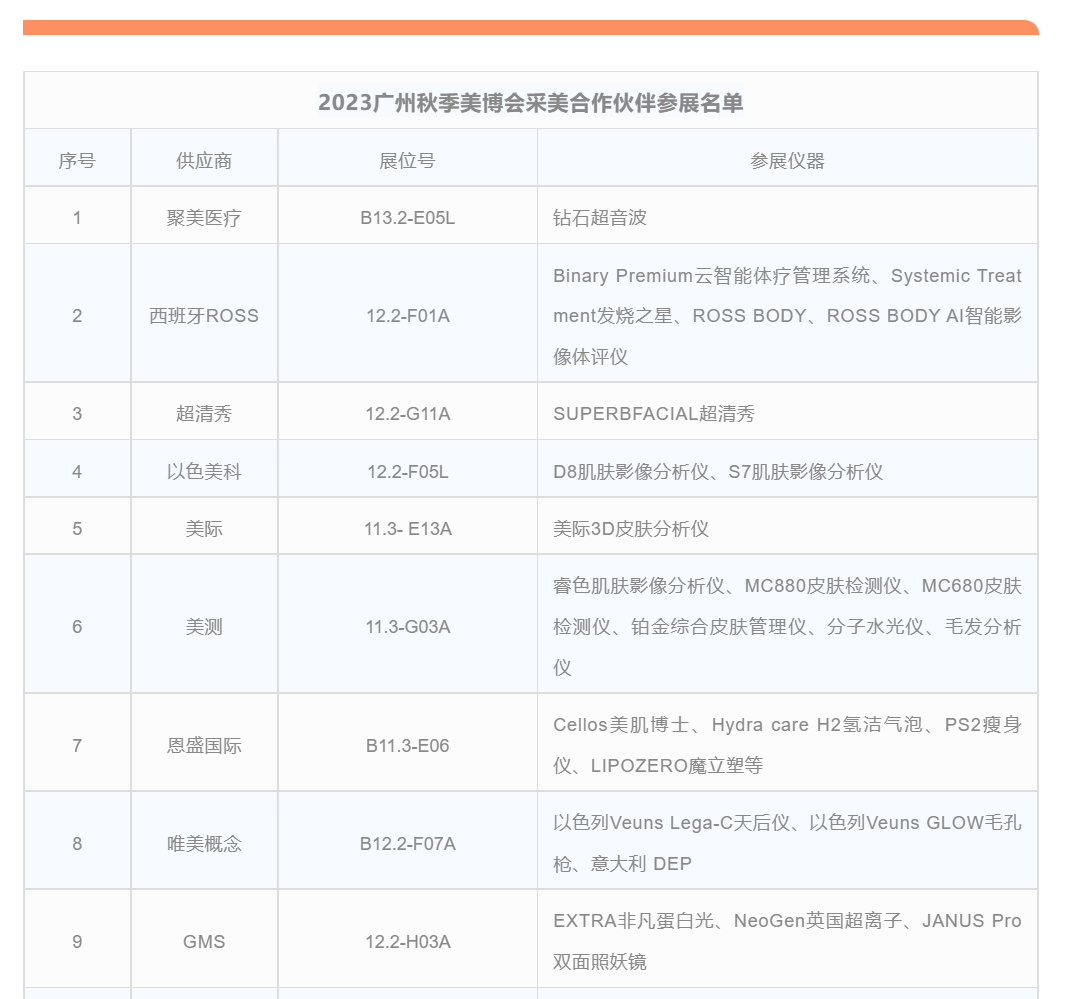Click the 供应商 column header
Image resolution: width=1076 pixels, height=999 pixels.
204,161
